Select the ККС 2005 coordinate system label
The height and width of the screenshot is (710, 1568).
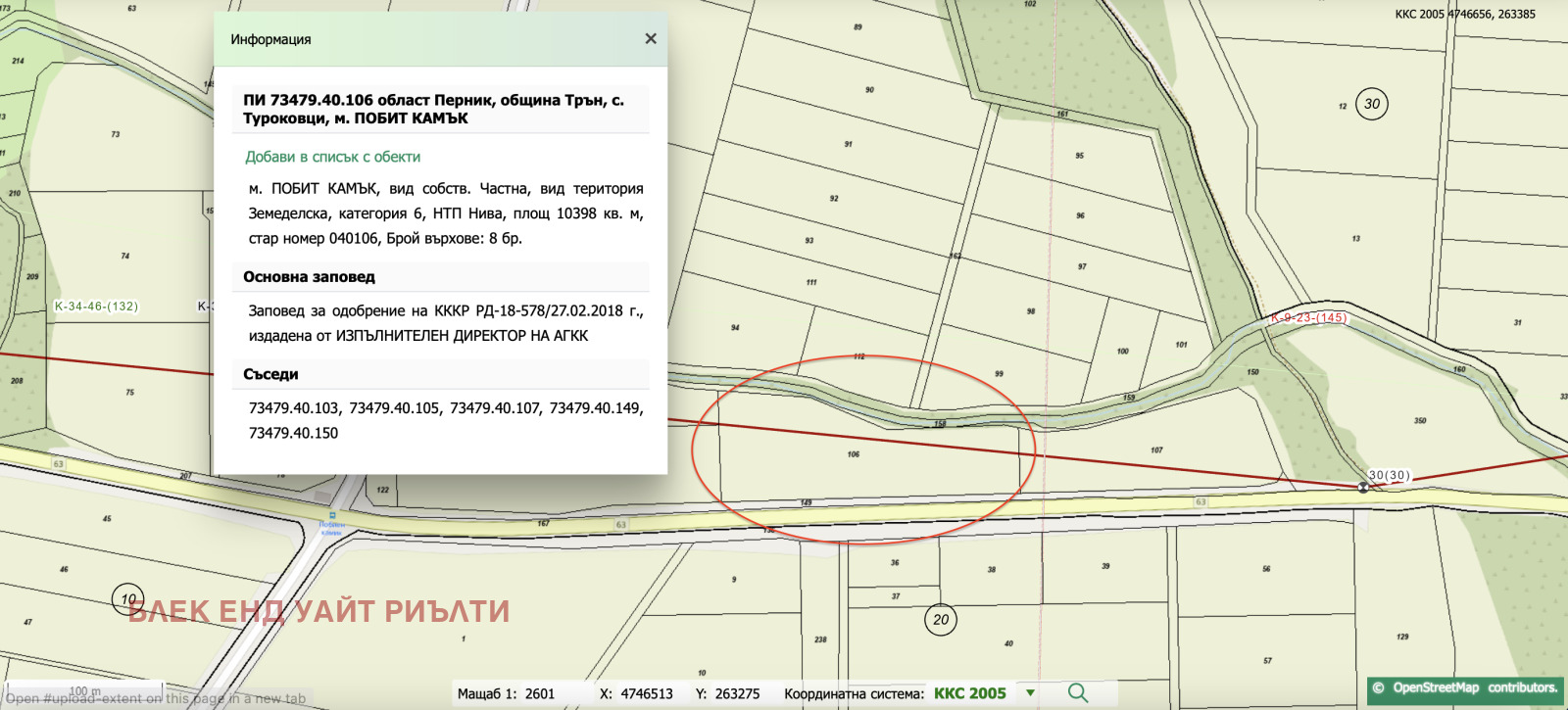point(969,693)
